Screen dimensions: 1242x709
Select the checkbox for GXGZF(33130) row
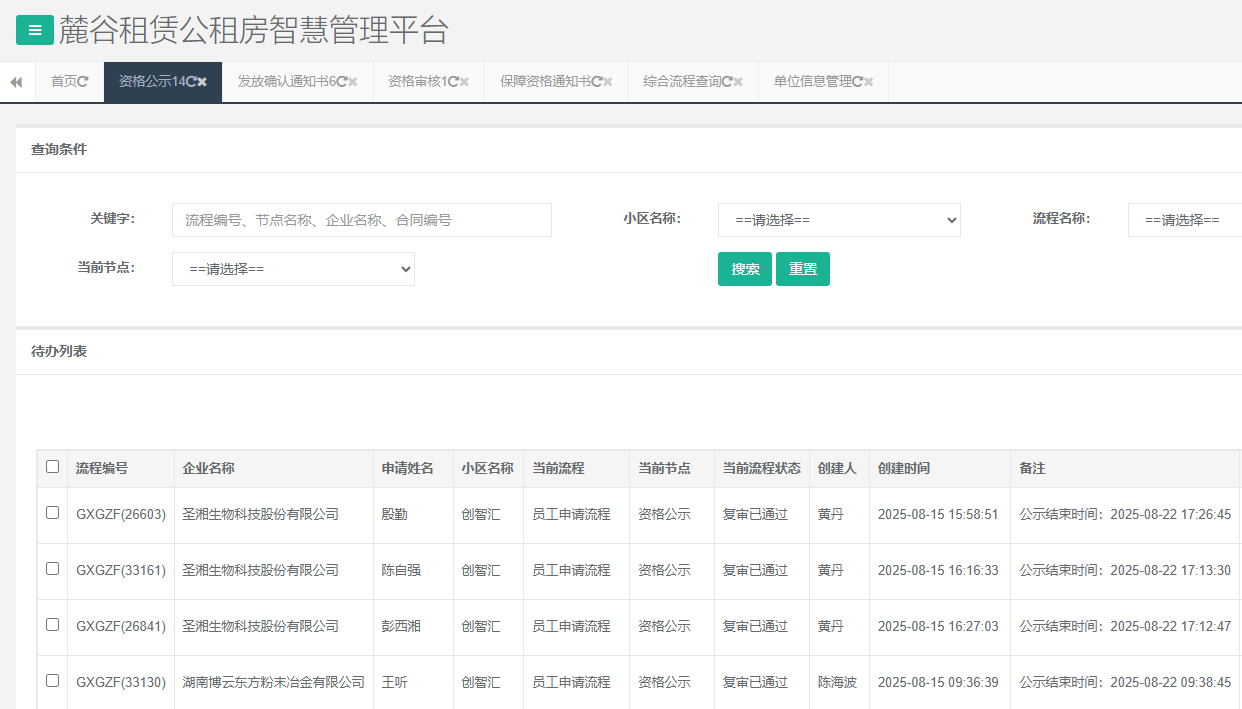53,681
